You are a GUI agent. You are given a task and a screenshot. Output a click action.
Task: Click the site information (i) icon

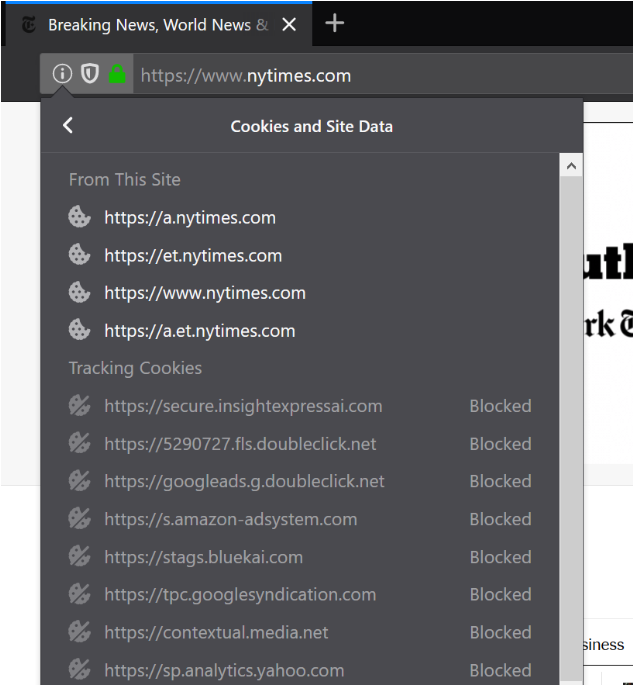(x=62, y=74)
